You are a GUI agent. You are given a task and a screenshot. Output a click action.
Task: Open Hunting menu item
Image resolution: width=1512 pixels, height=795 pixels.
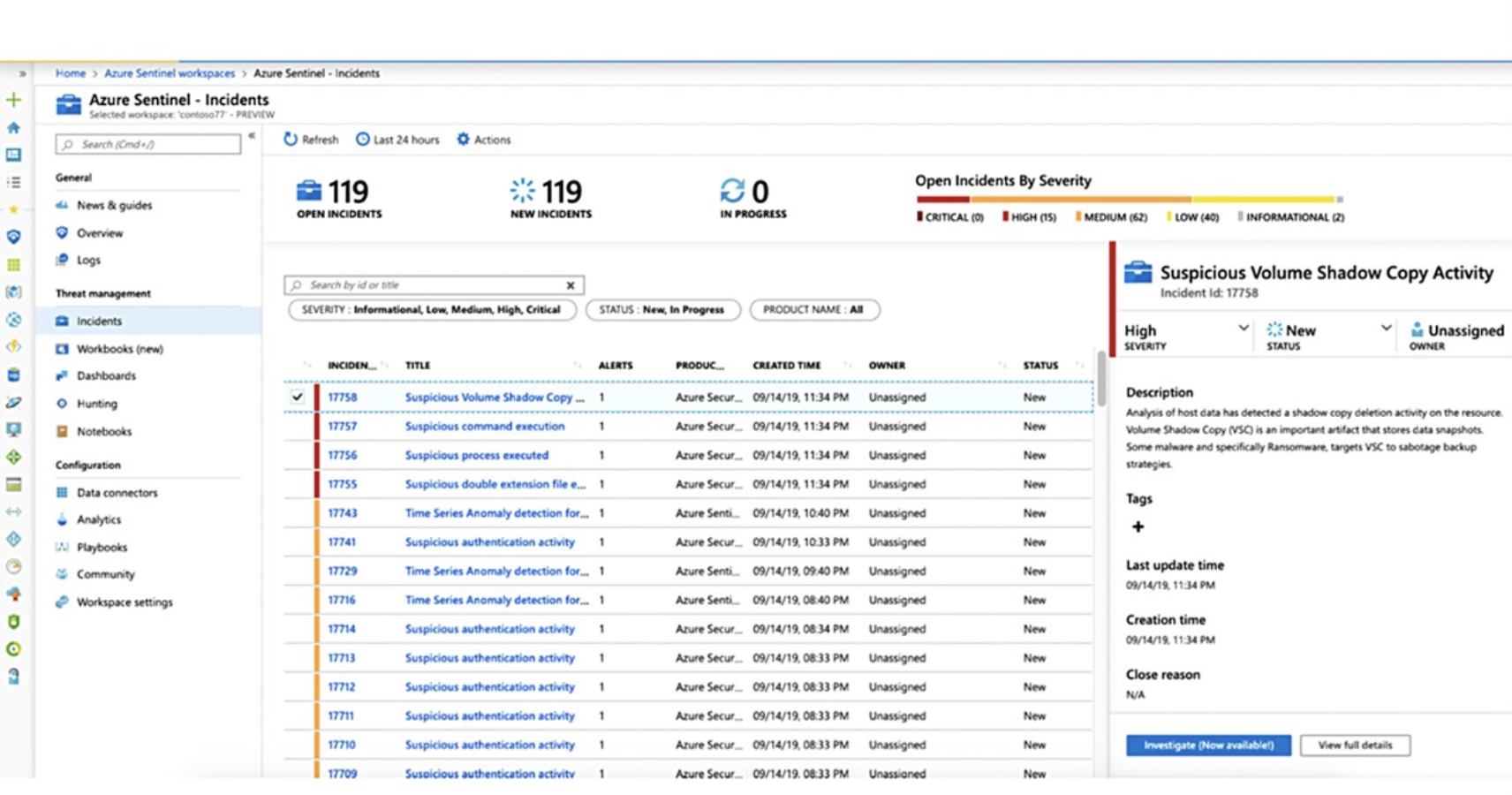pyautogui.click(x=96, y=404)
